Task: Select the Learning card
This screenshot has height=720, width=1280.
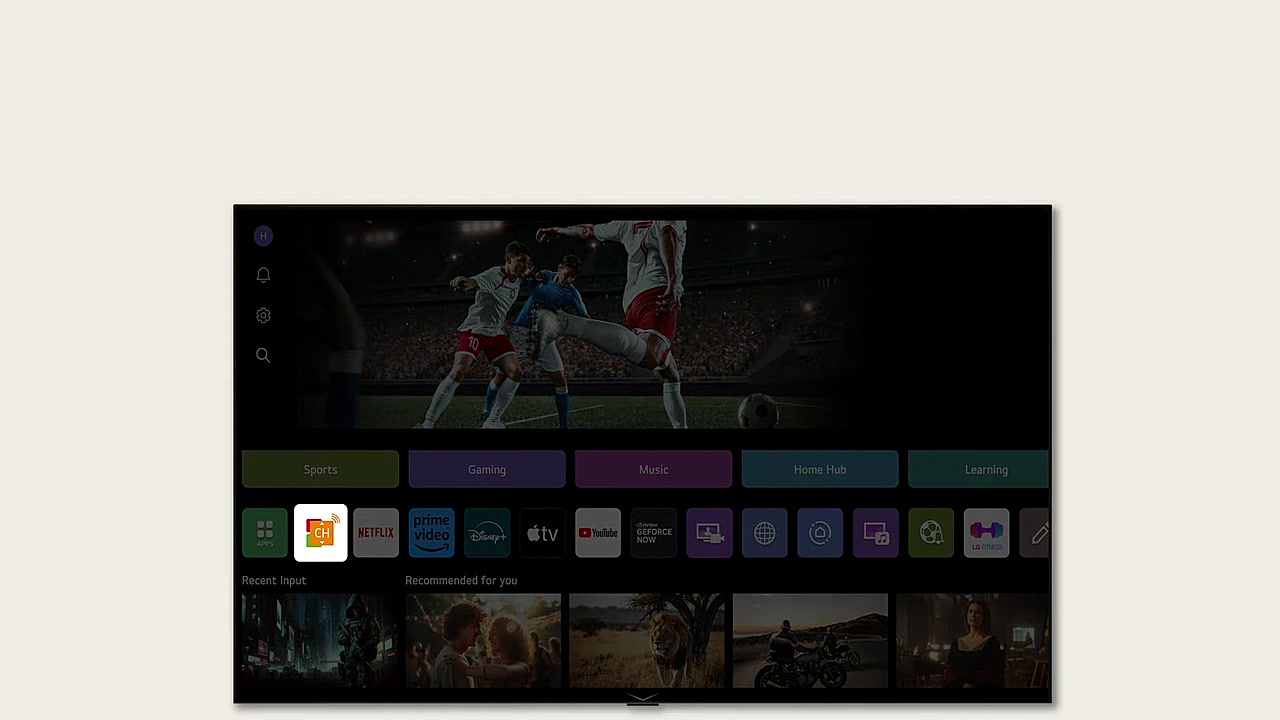Action: 979,469
